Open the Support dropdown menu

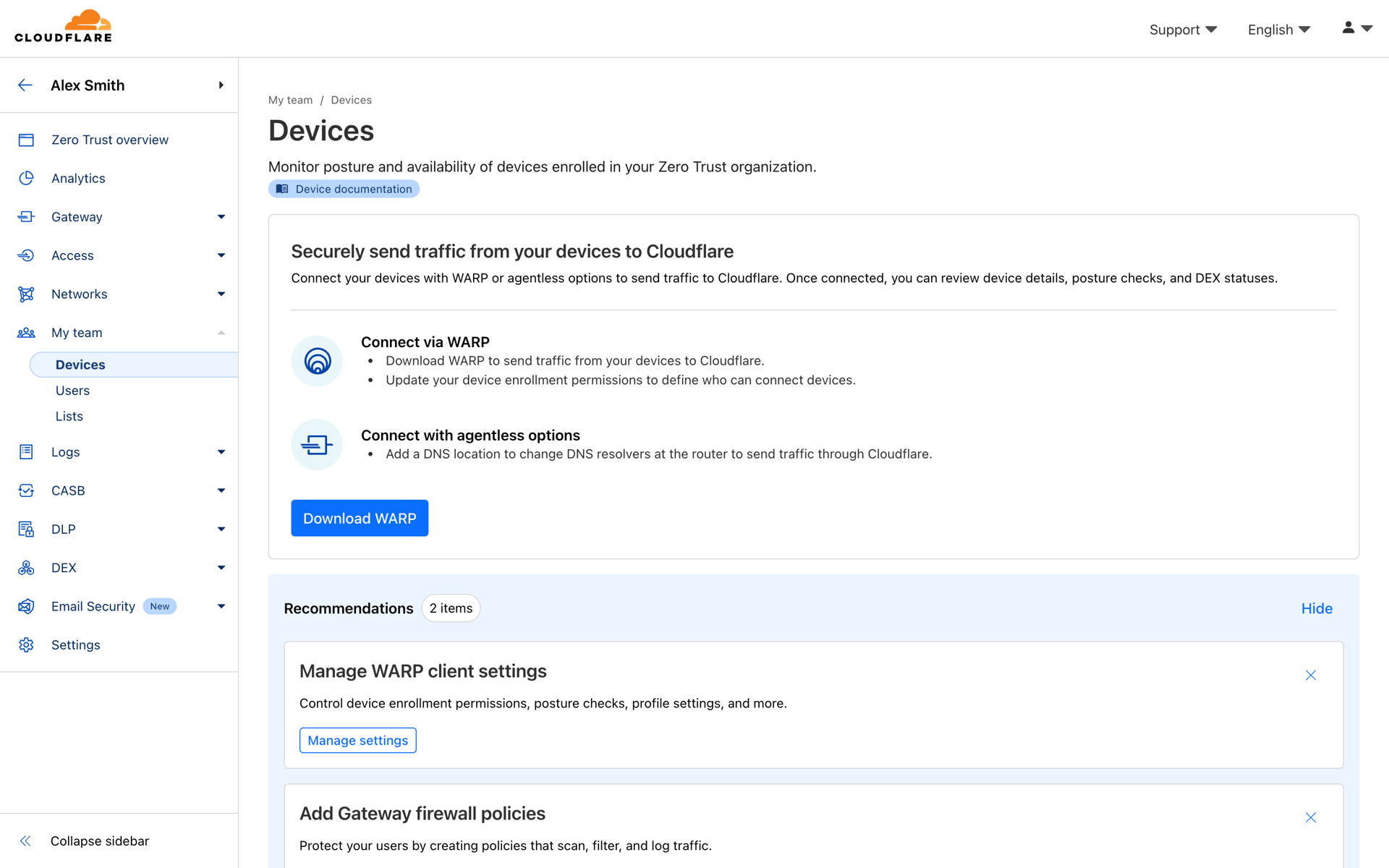[1184, 30]
